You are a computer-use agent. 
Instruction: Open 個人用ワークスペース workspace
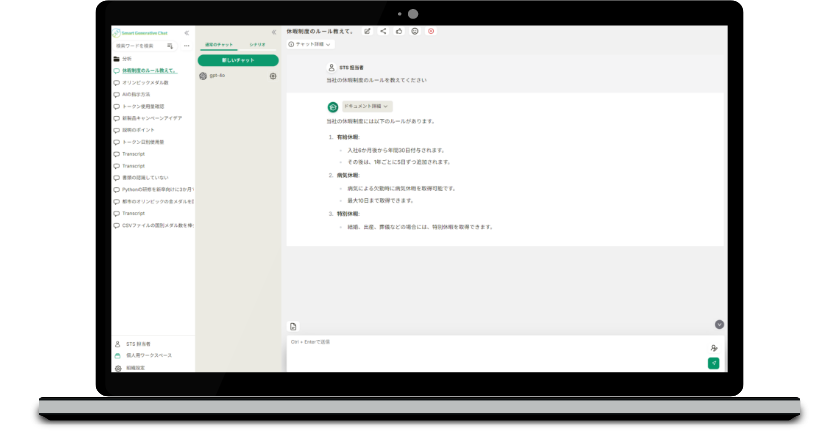pyautogui.click(x=143, y=356)
